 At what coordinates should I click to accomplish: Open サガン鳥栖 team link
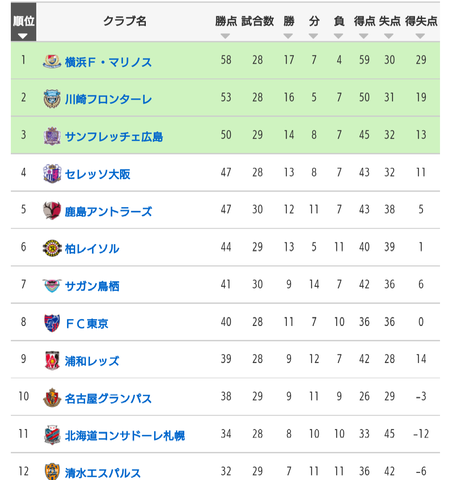point(92,286)
